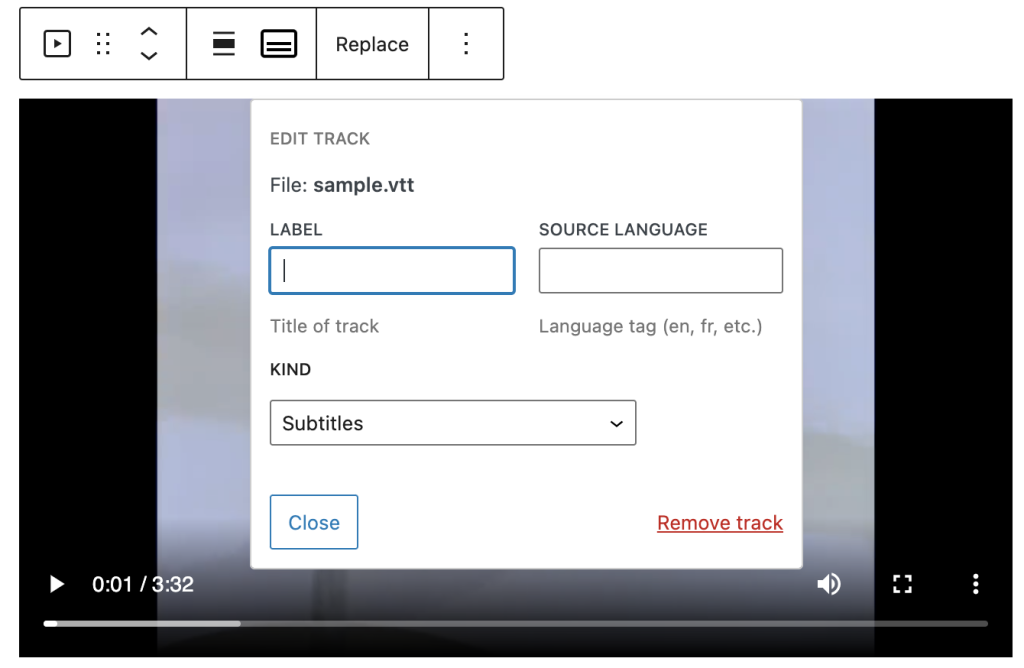Click the Remove track link
Image resolution: width=1024 pixels, height=668 pixels.
(720, 522)
